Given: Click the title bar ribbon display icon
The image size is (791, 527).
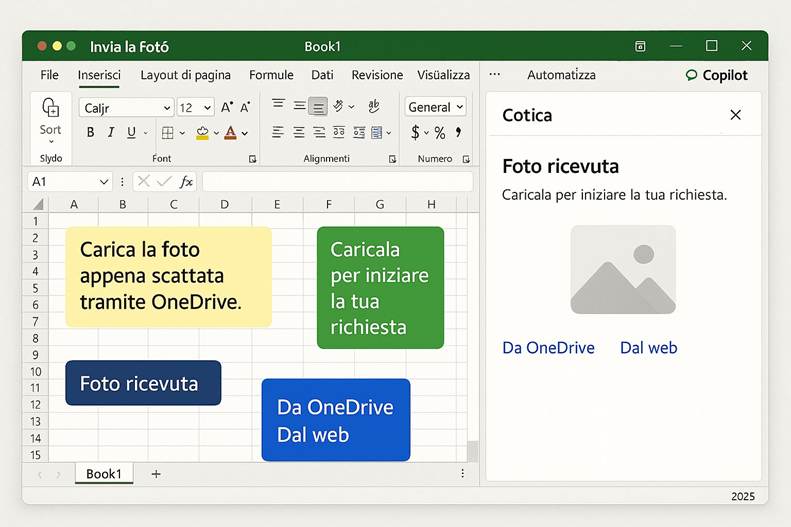Looking at the screenshot, I should tap(640, 46).
